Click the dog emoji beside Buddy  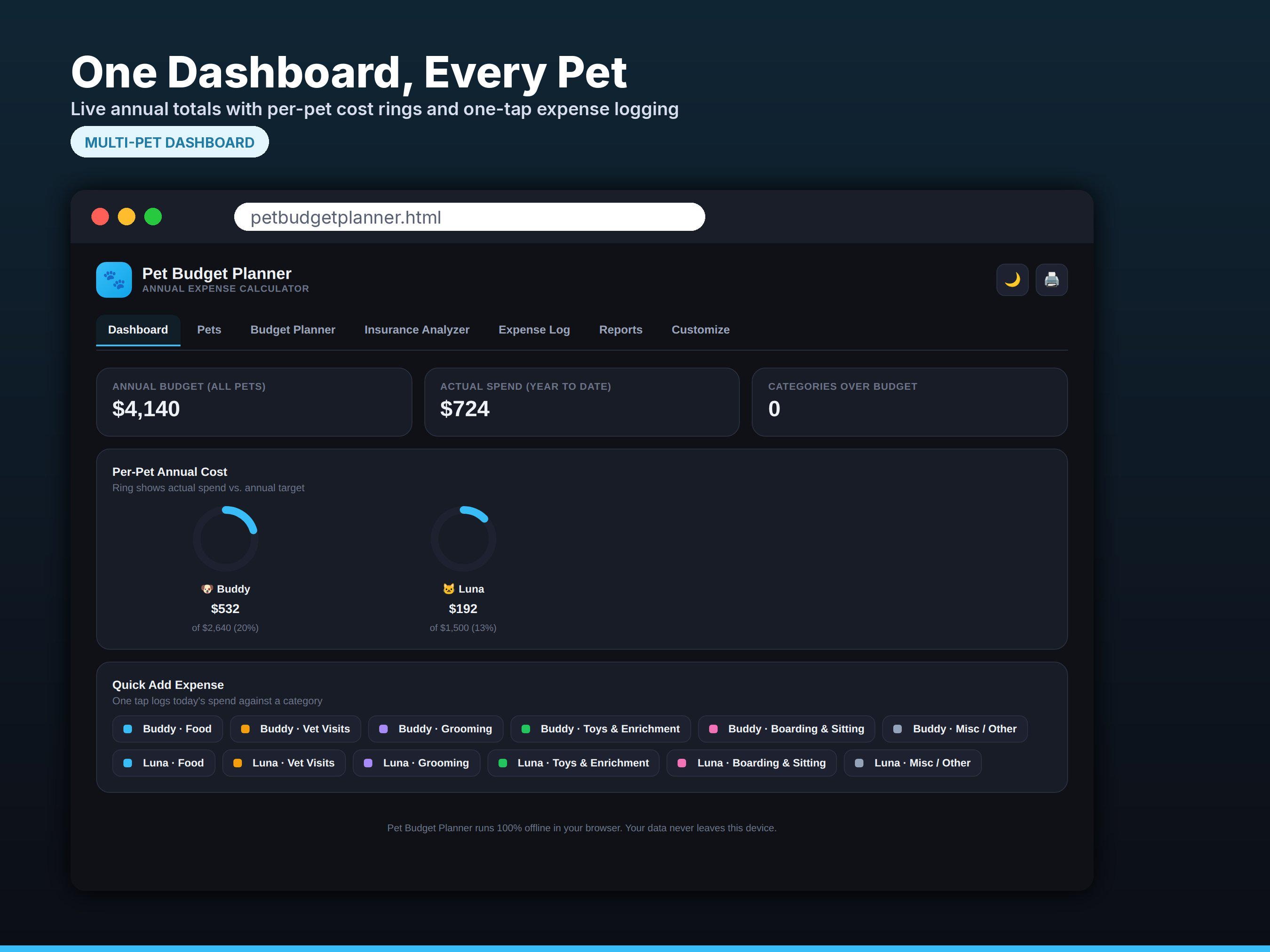[x=207, y=590]
